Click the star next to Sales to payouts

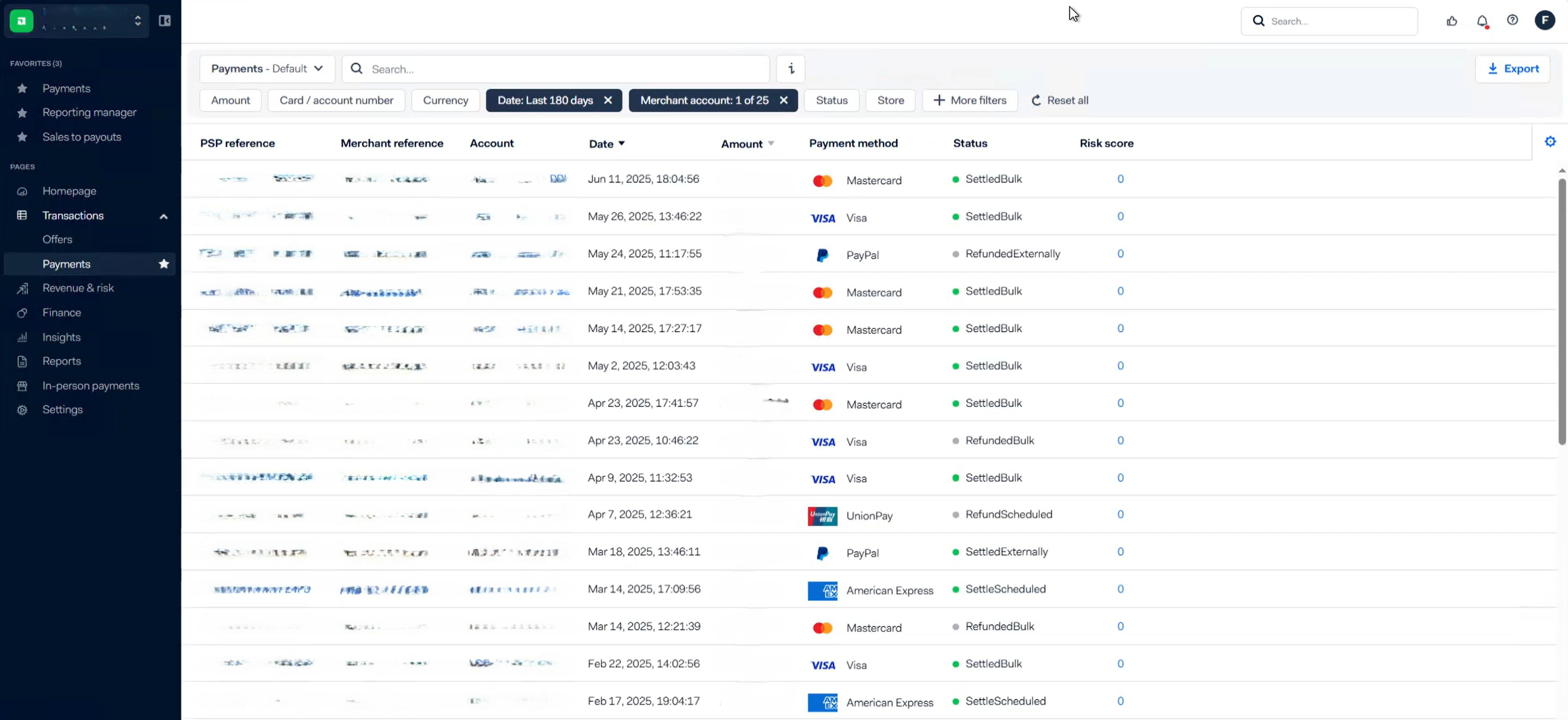point(22,137)
